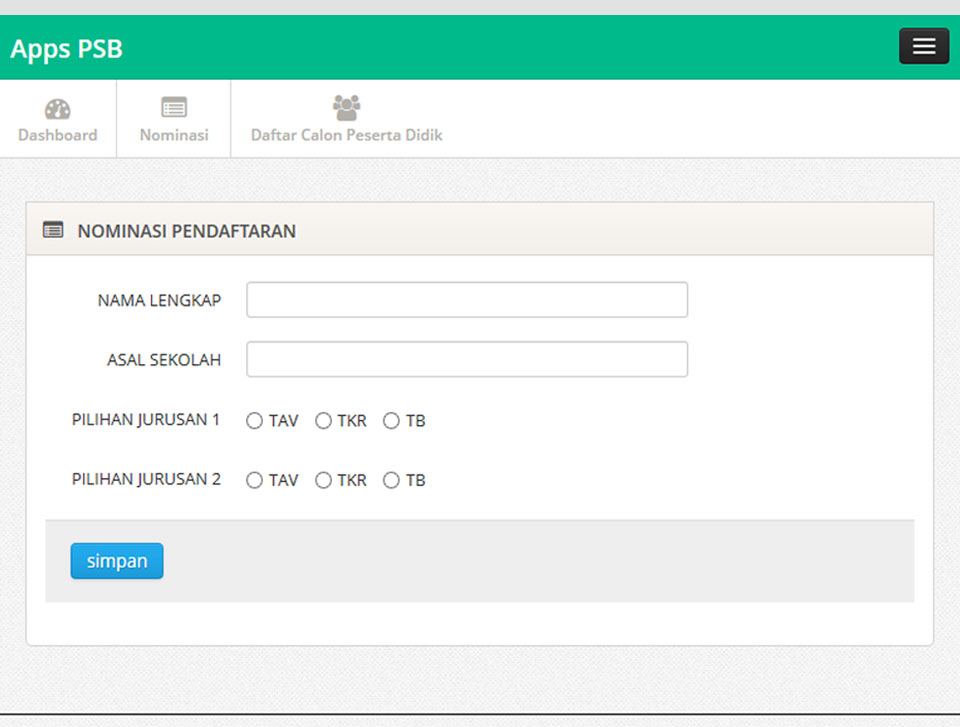The image size is (960, 727).
Task: Focus the Nama Lengkap text field
Action: click(x=467, y=300)
